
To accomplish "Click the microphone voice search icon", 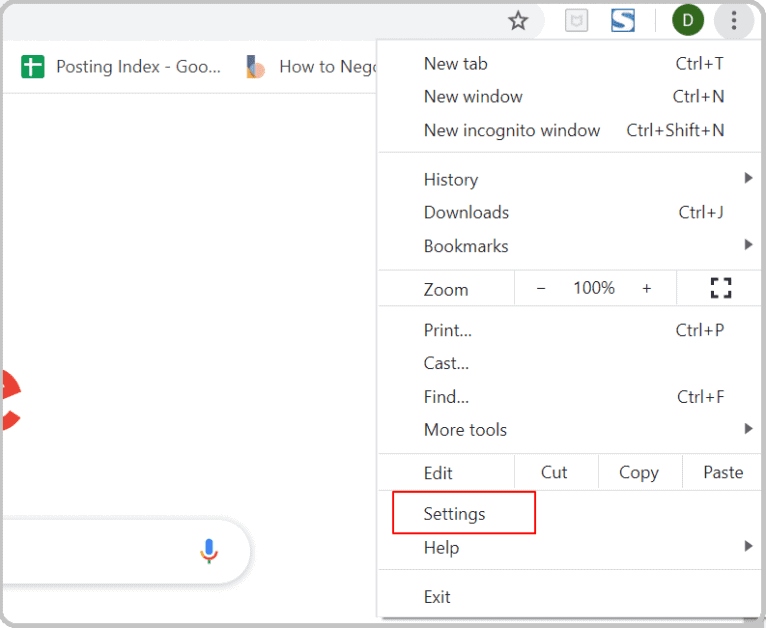I will tap(209, 551).
